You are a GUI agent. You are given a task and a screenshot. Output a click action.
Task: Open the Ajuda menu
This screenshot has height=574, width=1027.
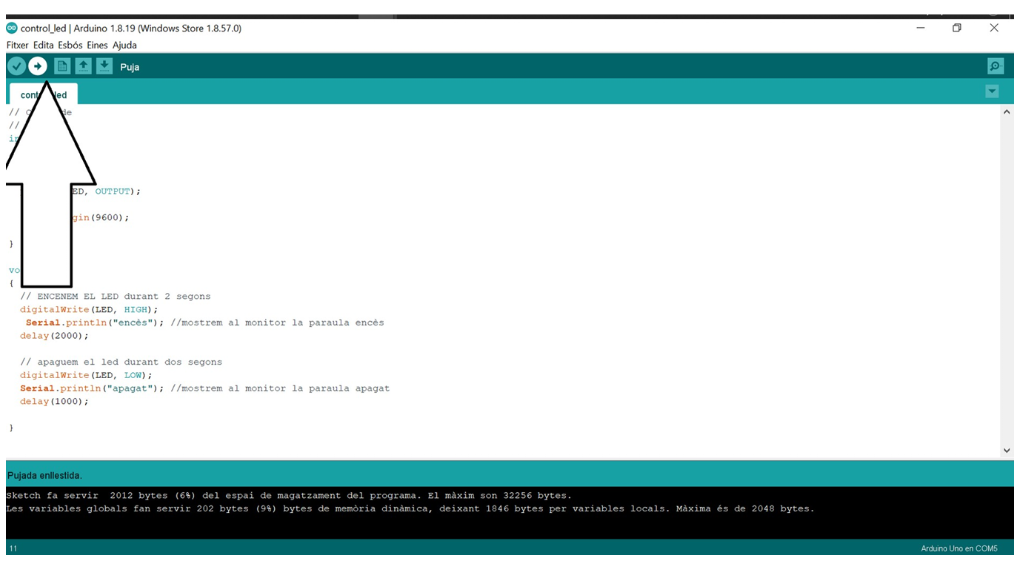tap(125, 45)
